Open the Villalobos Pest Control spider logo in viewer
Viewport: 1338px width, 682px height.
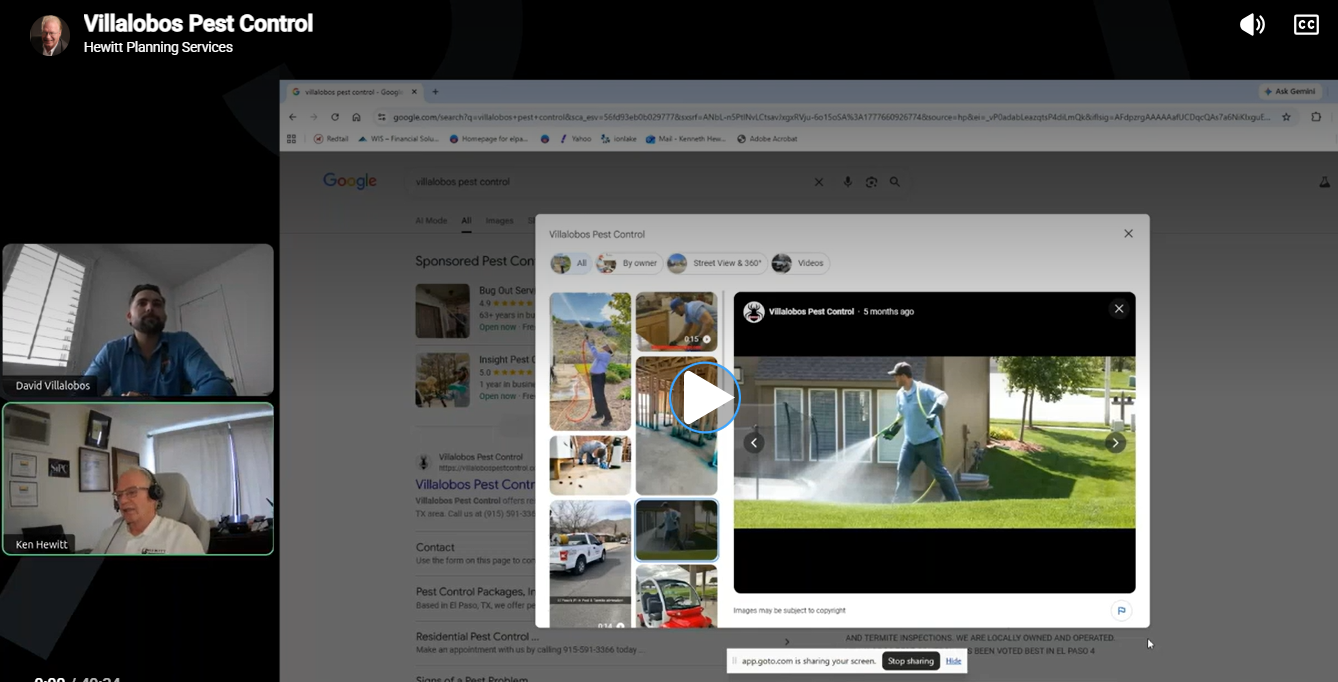(754, 311)
